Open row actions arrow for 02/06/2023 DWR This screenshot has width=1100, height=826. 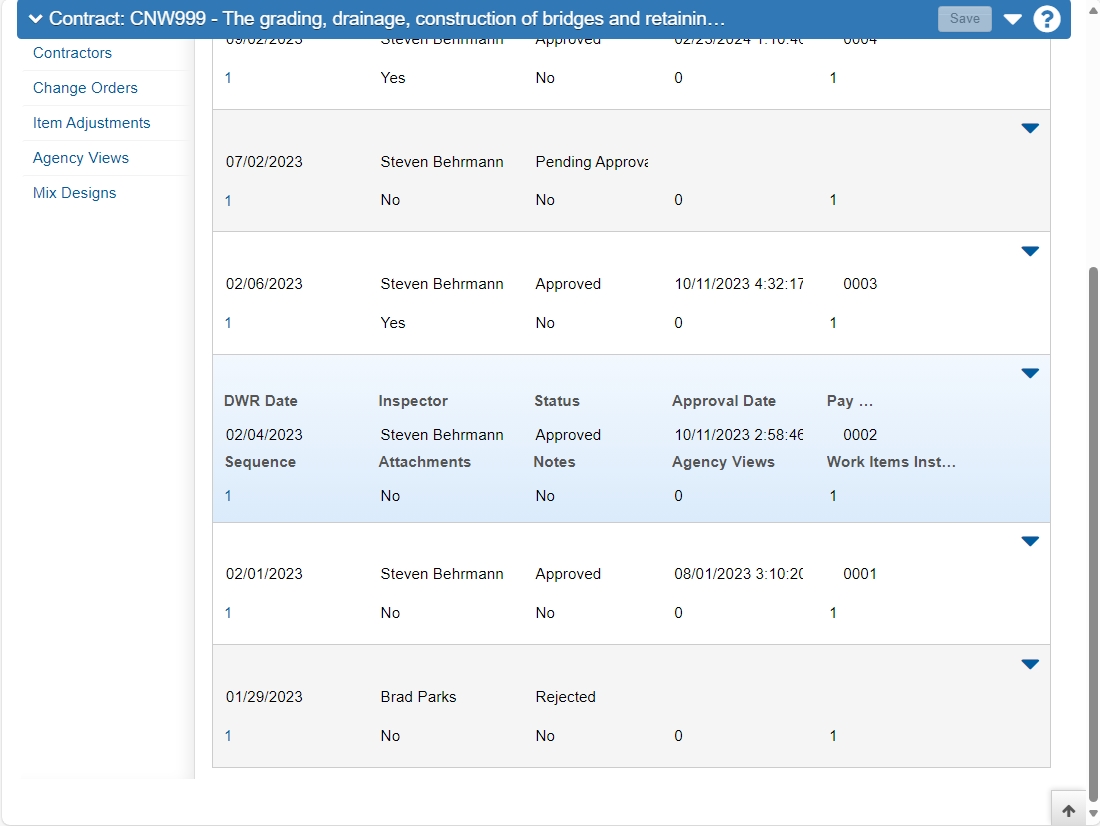pos(1030,251)
